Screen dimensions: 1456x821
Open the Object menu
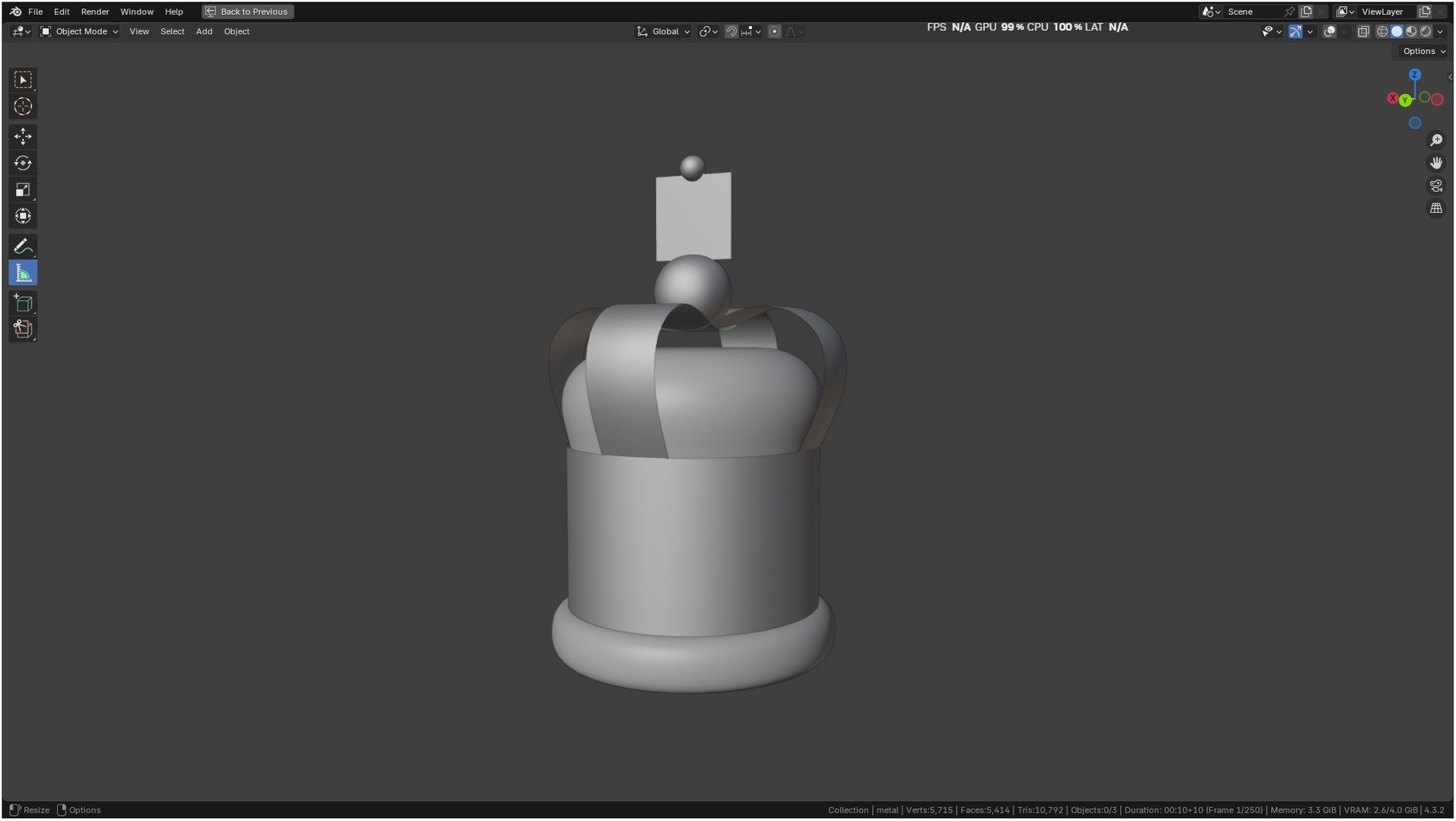(x=236, y=31)
